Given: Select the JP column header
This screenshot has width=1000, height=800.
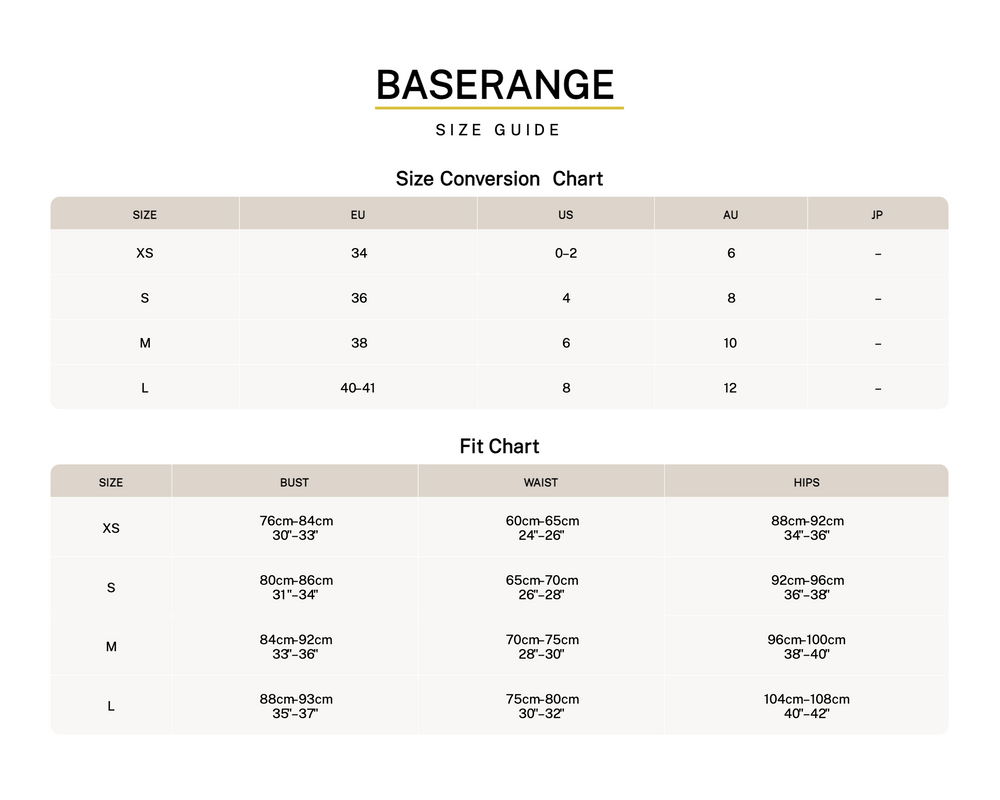Looking at the screenshot, I should (877, 215).
